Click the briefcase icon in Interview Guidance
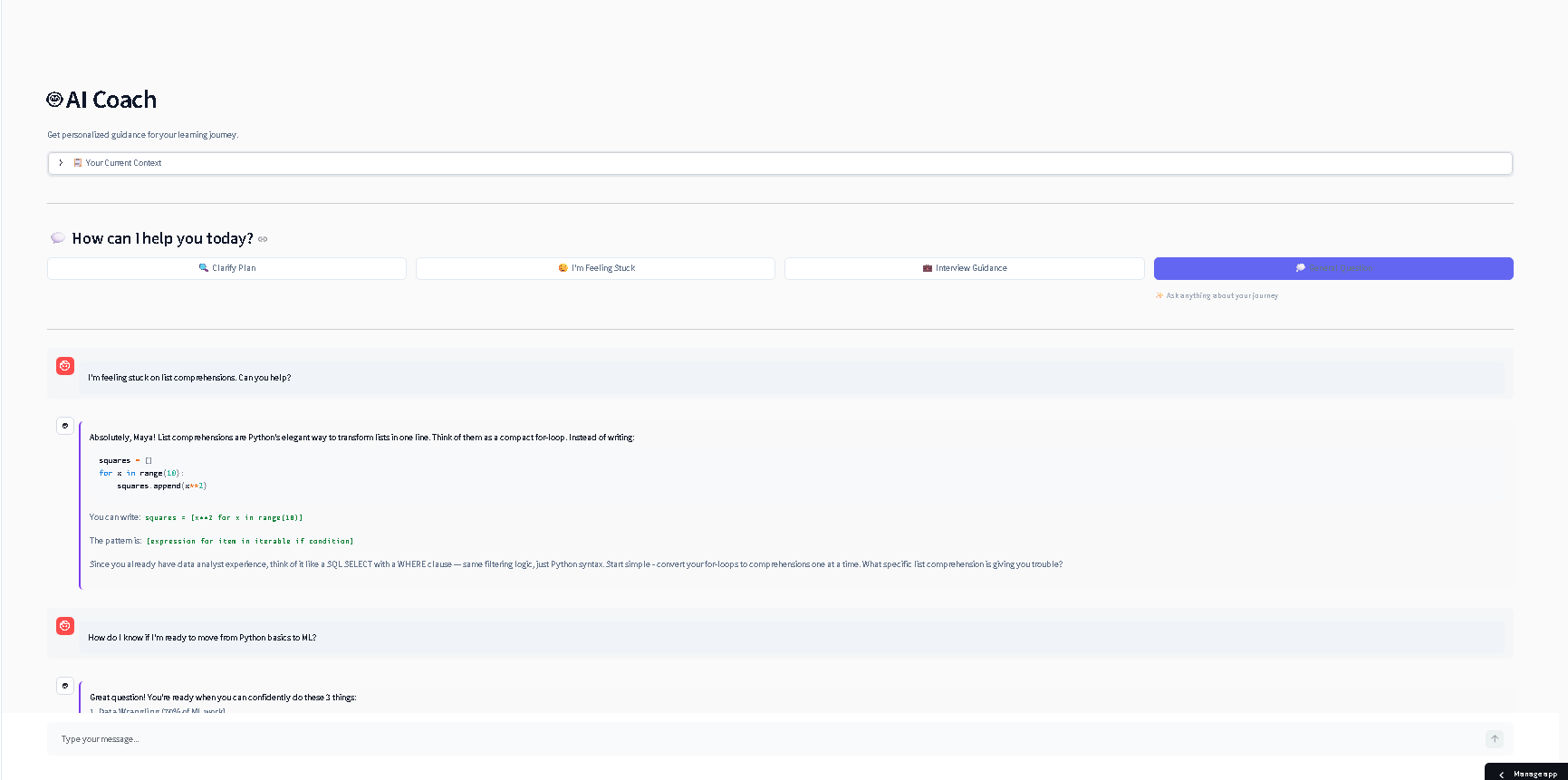The image size is (1568, 780). point(928,268)
